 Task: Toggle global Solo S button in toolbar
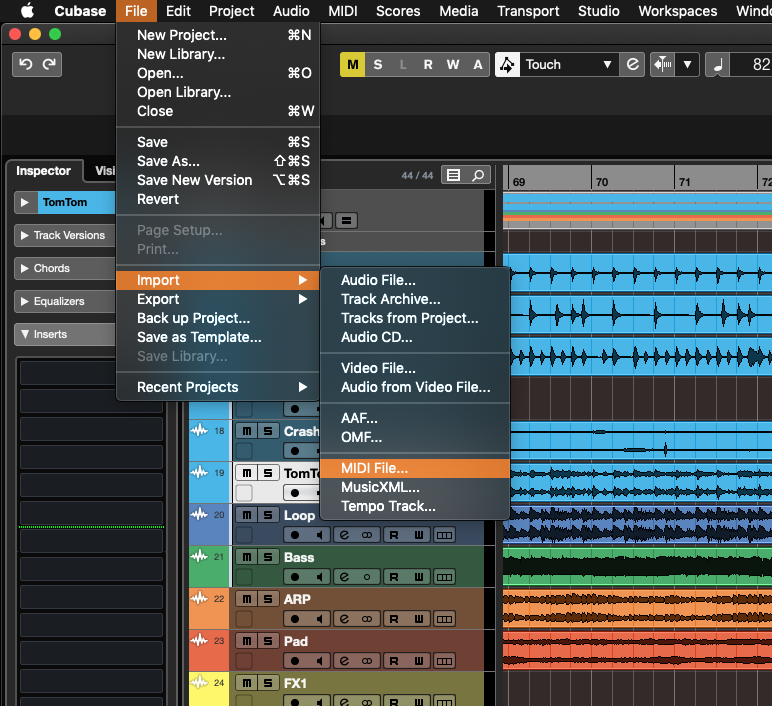[378, 64]
